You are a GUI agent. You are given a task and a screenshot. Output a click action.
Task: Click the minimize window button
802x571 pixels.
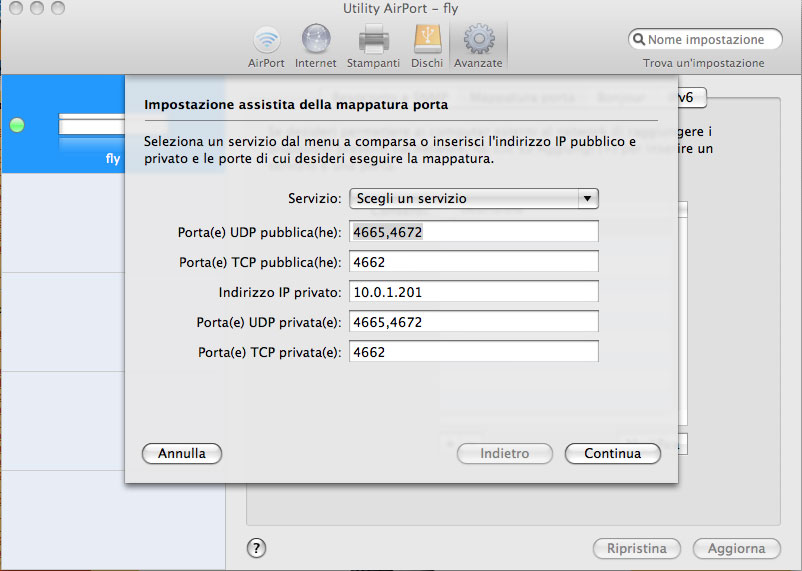[37, 8]
